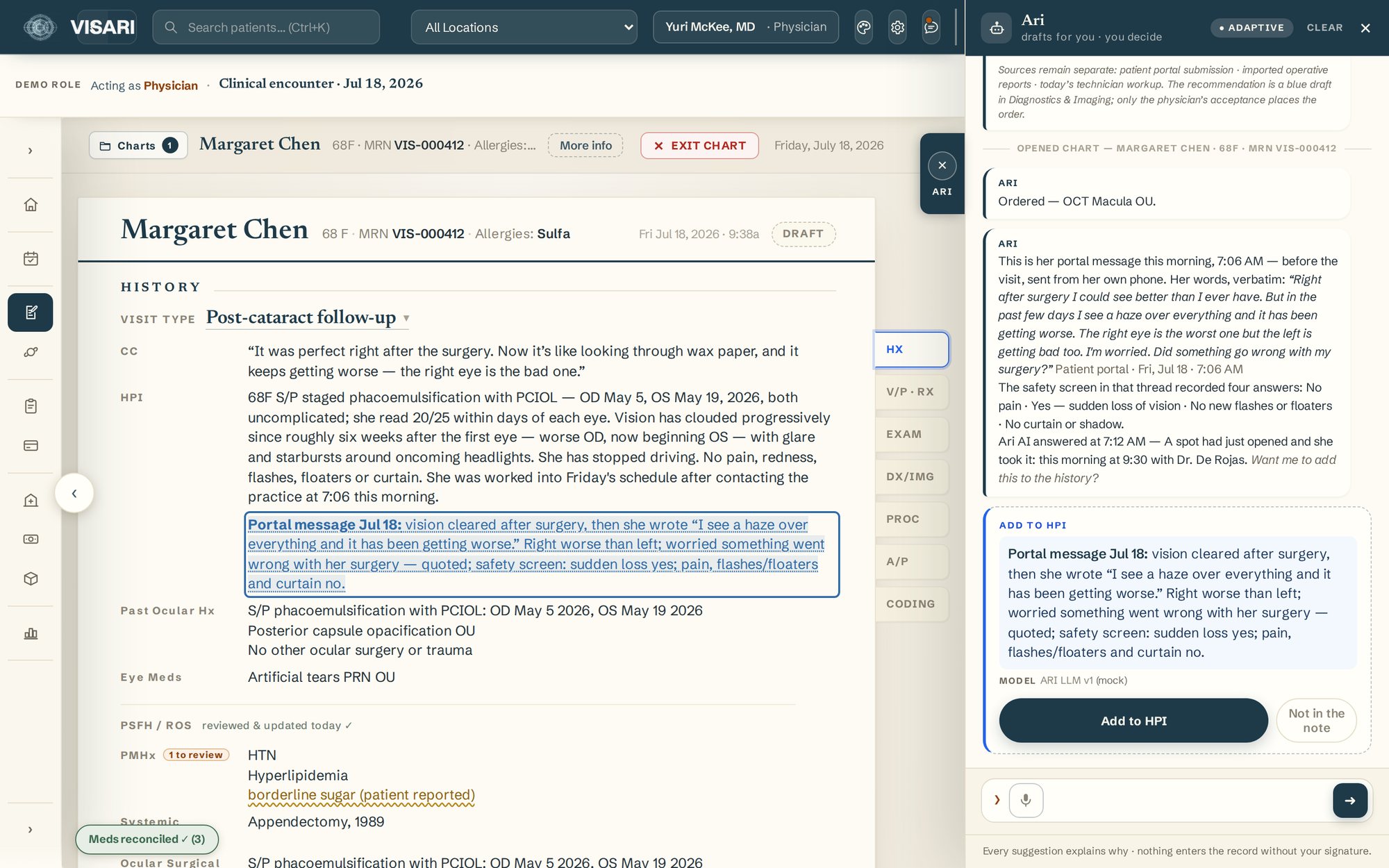This screenshot has width=1389, height=868.
Task: Click the More info button
Action: tap(585, 146)
